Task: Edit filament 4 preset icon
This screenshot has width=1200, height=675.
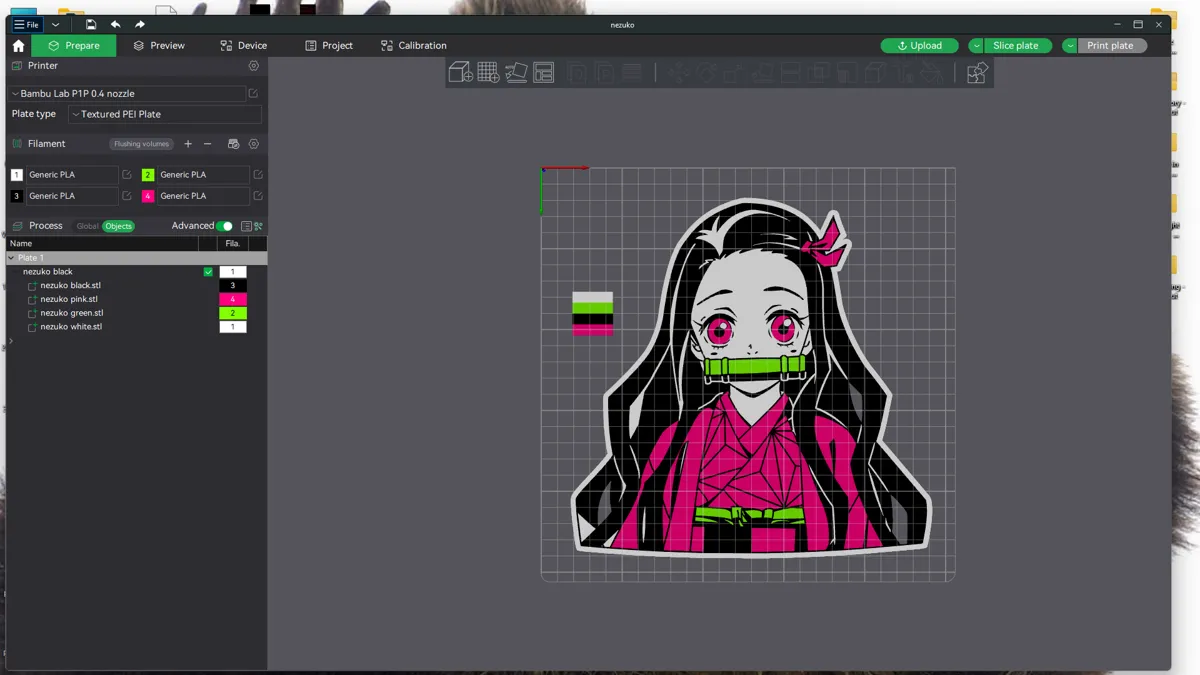Action: (258, 196)
